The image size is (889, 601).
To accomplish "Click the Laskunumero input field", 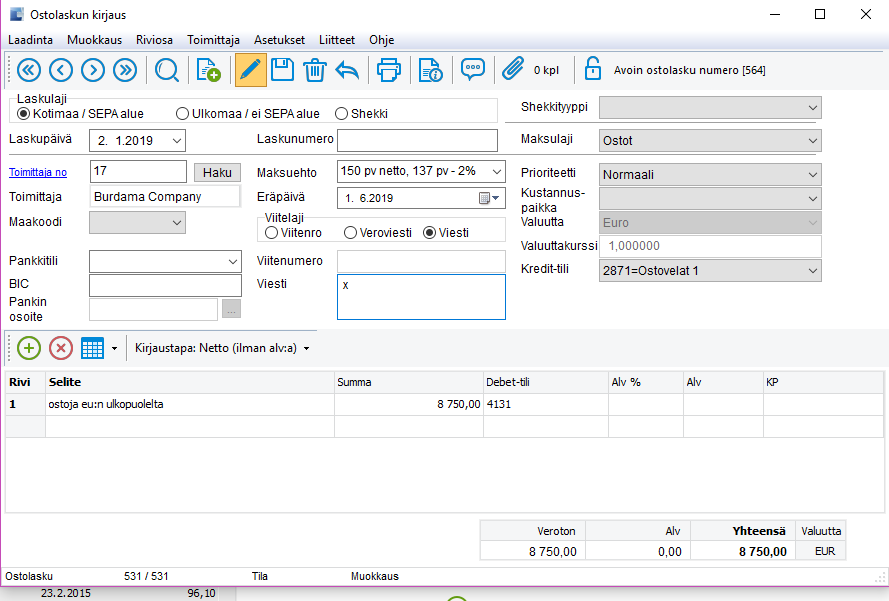I will click(417, 140).
